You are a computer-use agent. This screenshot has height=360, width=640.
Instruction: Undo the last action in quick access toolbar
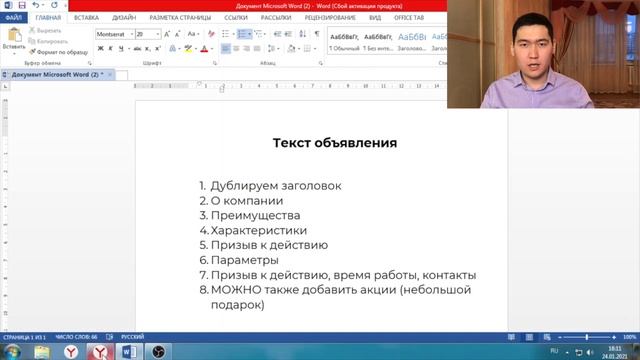point(36,5)
